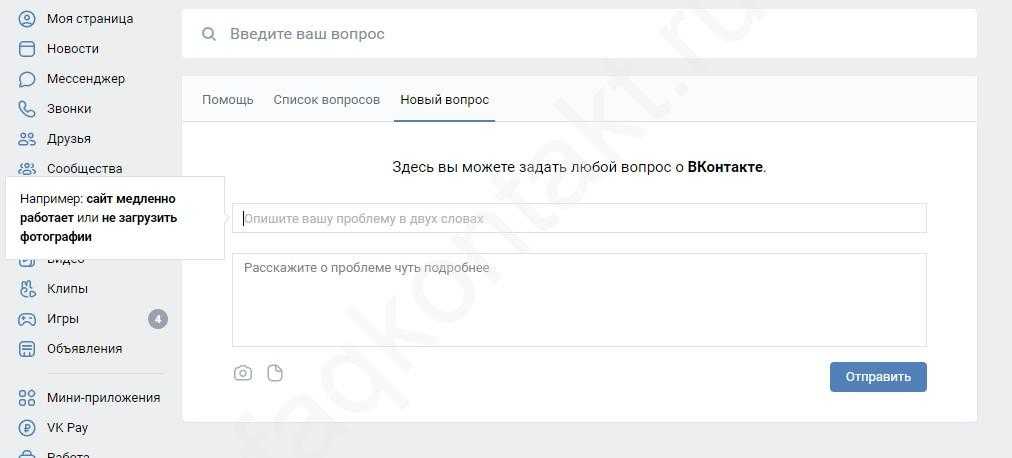Image resolution: width=1012 pixels, height=458 pixels.
Task: Open the Games controller icon
Action: pyautogui.click(x=27, y=319)
